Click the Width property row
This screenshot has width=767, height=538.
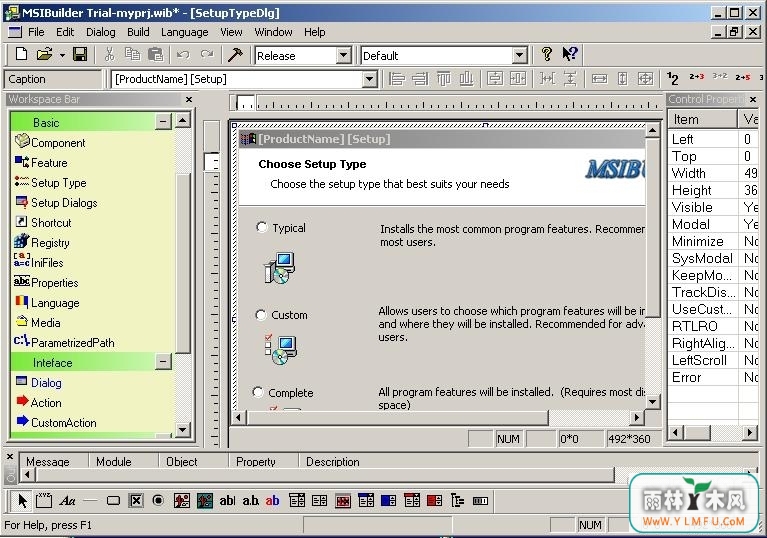pyautogui.click(x=713, y=173)
